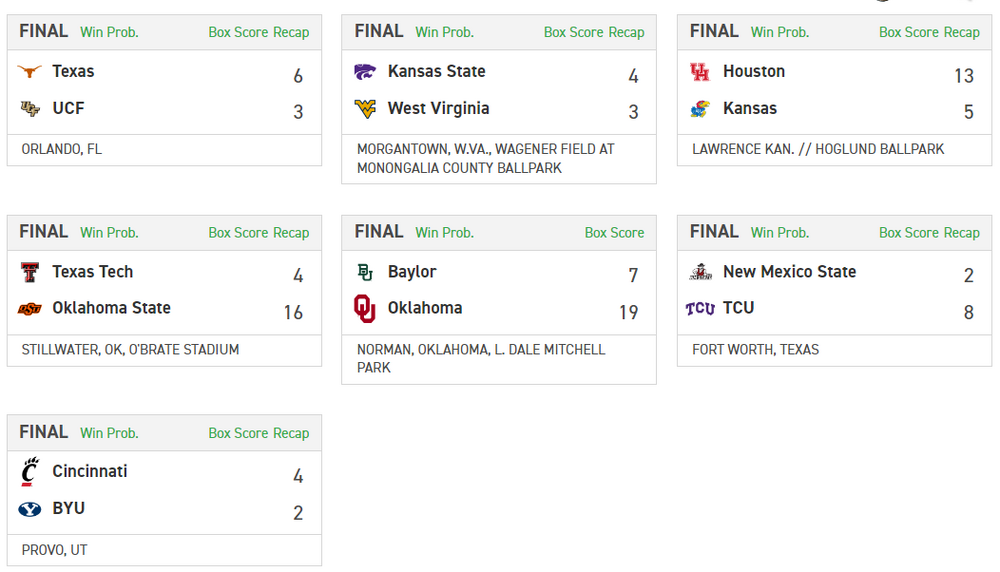Click the Oklahoma State logo icon
The width and height of the screenshot is (1000, 572).
point(30,309)
